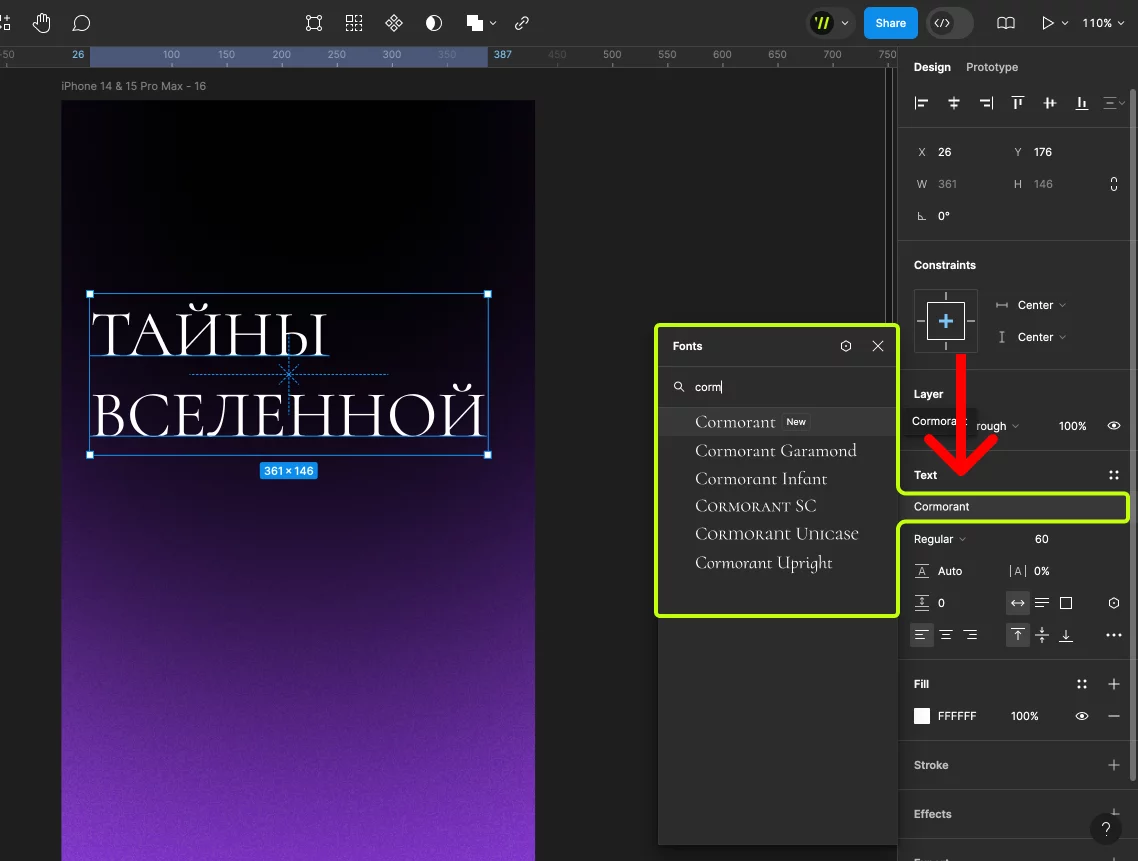This screenshot has width=1138, height=861.
Task: Click Align bottom icon
Action: (x=1081, y=103)
